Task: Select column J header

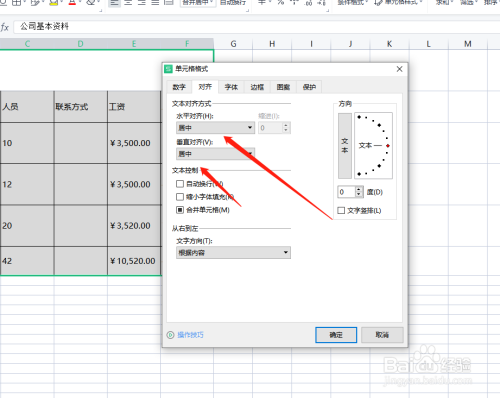Action: coord(350,44)
